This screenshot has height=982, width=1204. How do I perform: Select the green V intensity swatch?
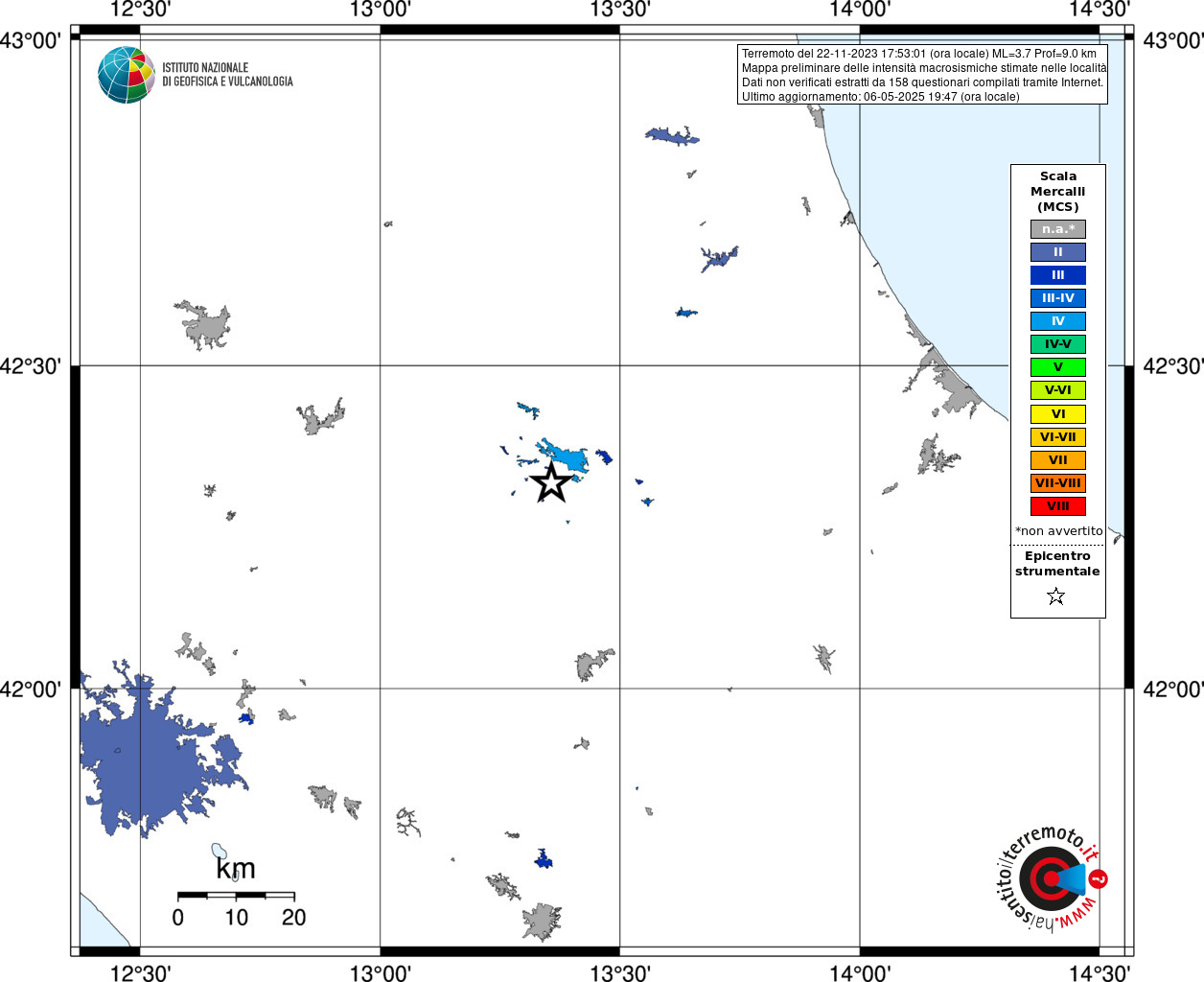coord(1058,367)
